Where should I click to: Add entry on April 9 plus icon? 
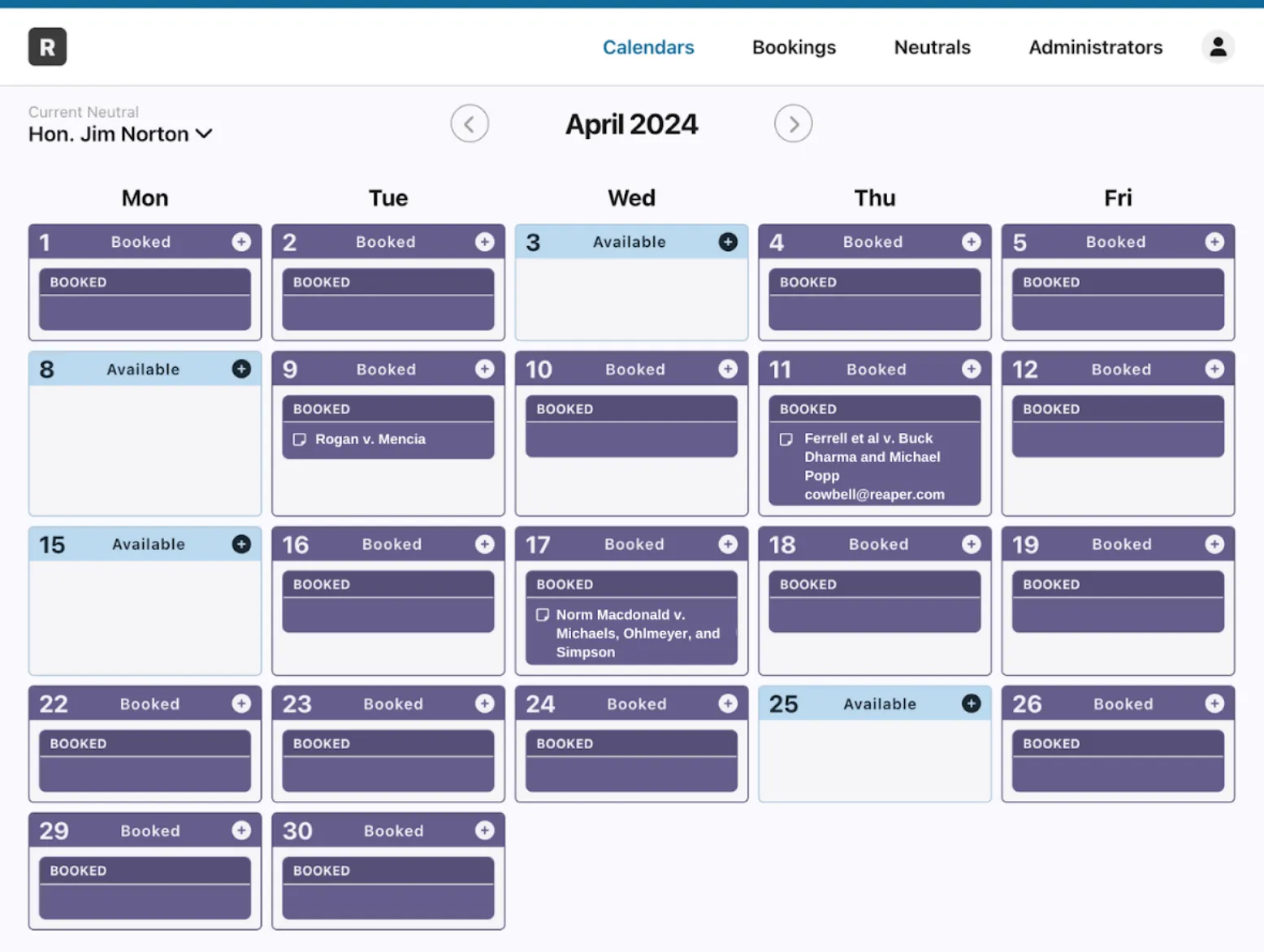coord(484,369)
